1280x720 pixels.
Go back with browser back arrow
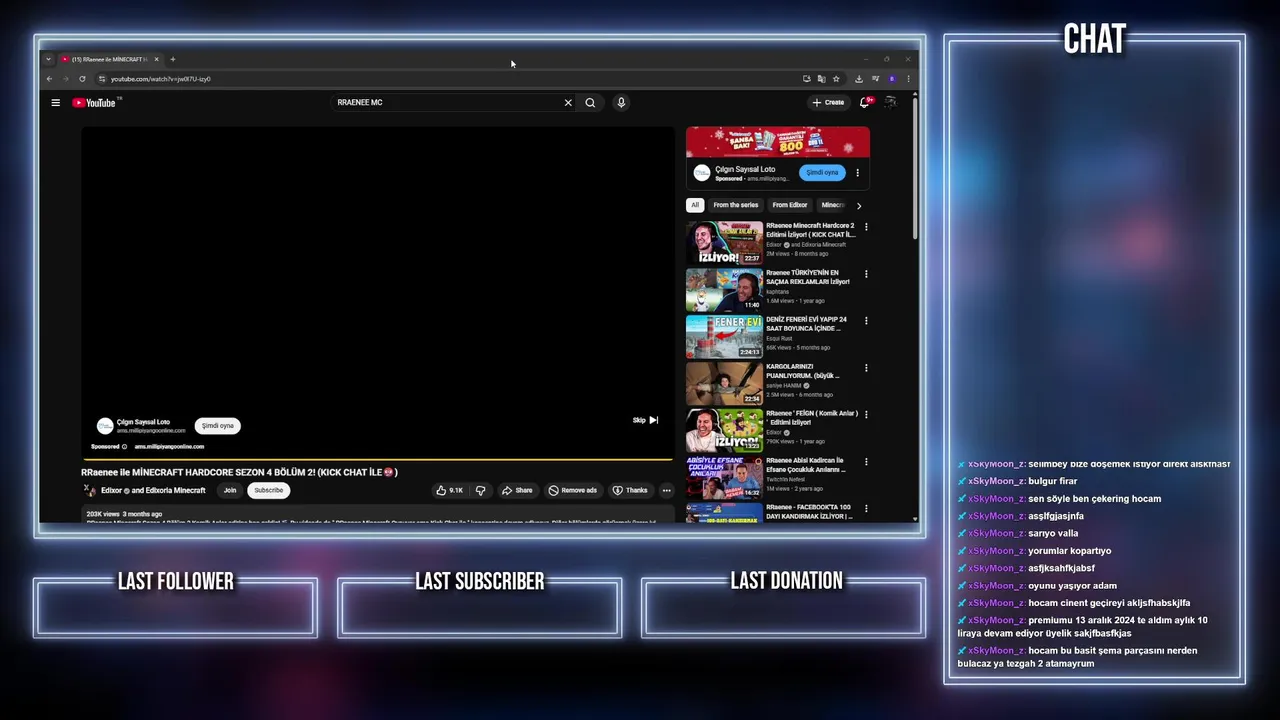[49, 79]
